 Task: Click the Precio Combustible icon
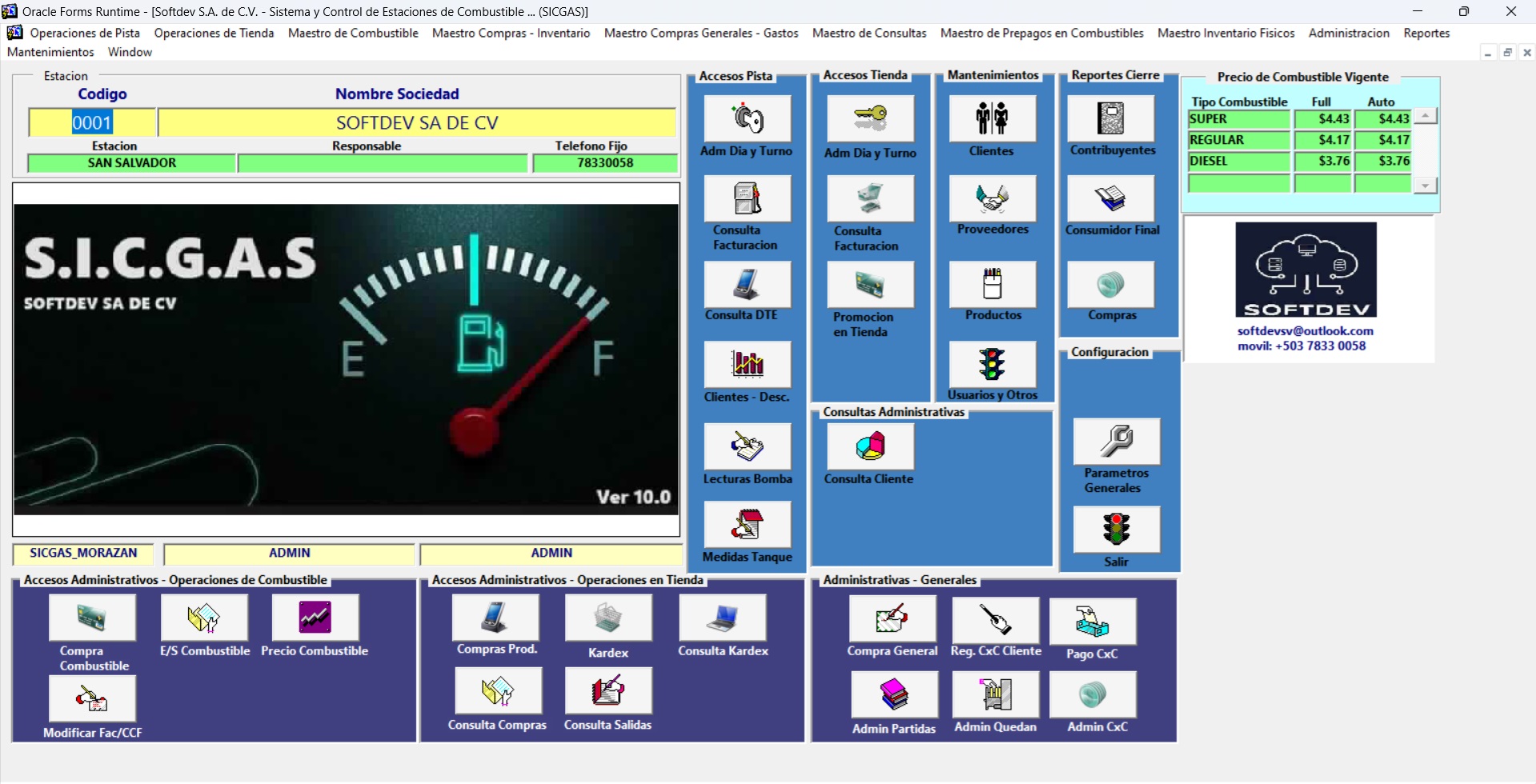point(315,618)
